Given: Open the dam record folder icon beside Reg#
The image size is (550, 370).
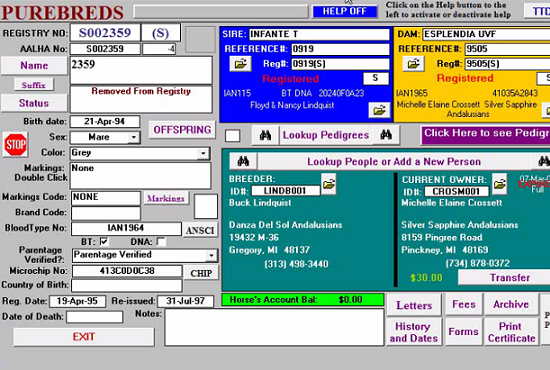Looking at the screenshot, I should 414,64.
